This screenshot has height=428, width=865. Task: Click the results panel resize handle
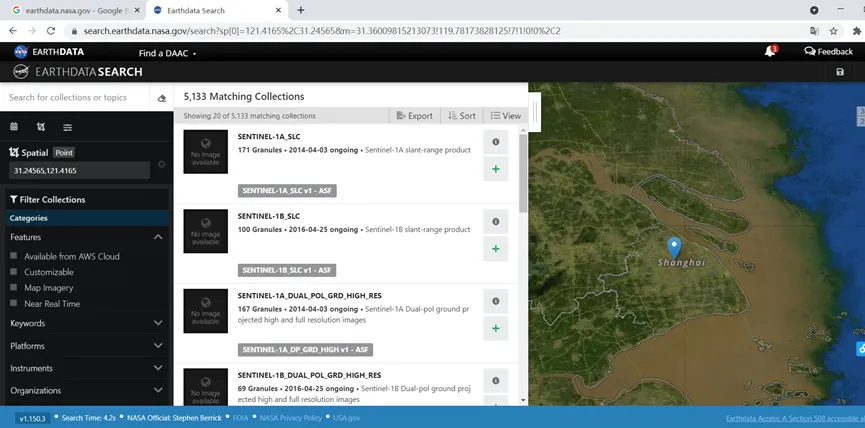click(535, 112)
